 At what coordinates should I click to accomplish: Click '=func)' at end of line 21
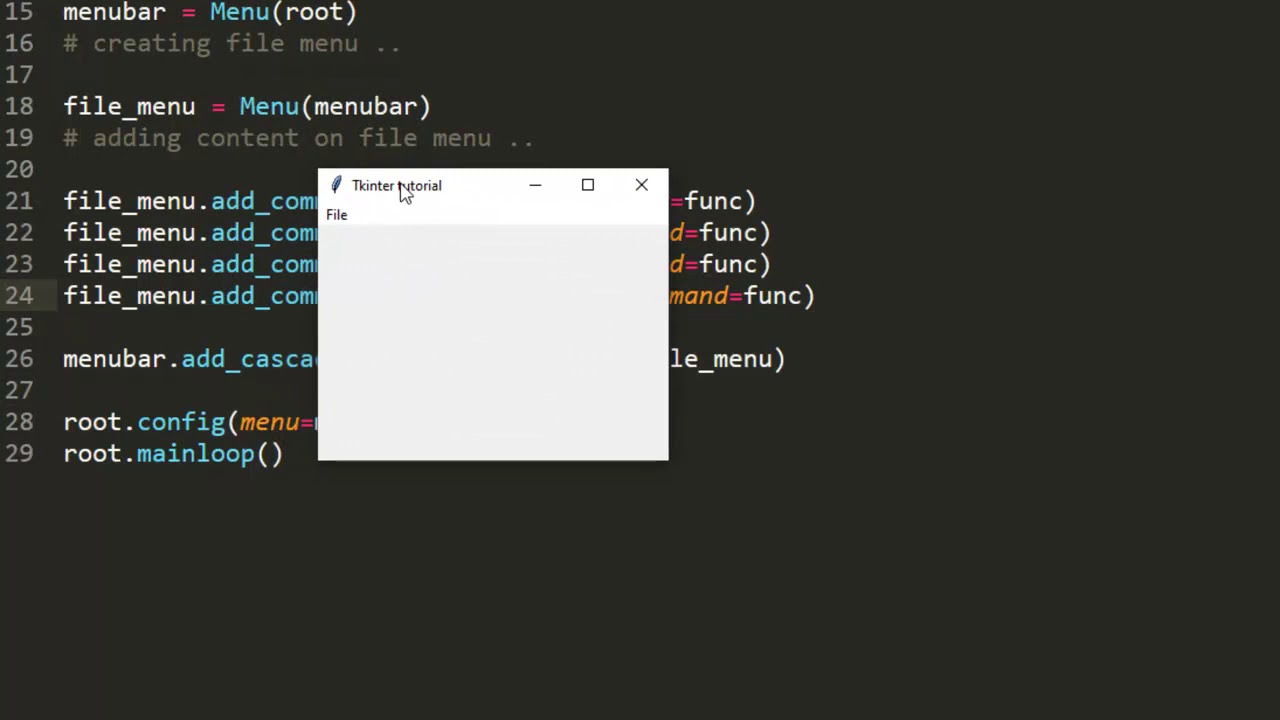[713, 201]
